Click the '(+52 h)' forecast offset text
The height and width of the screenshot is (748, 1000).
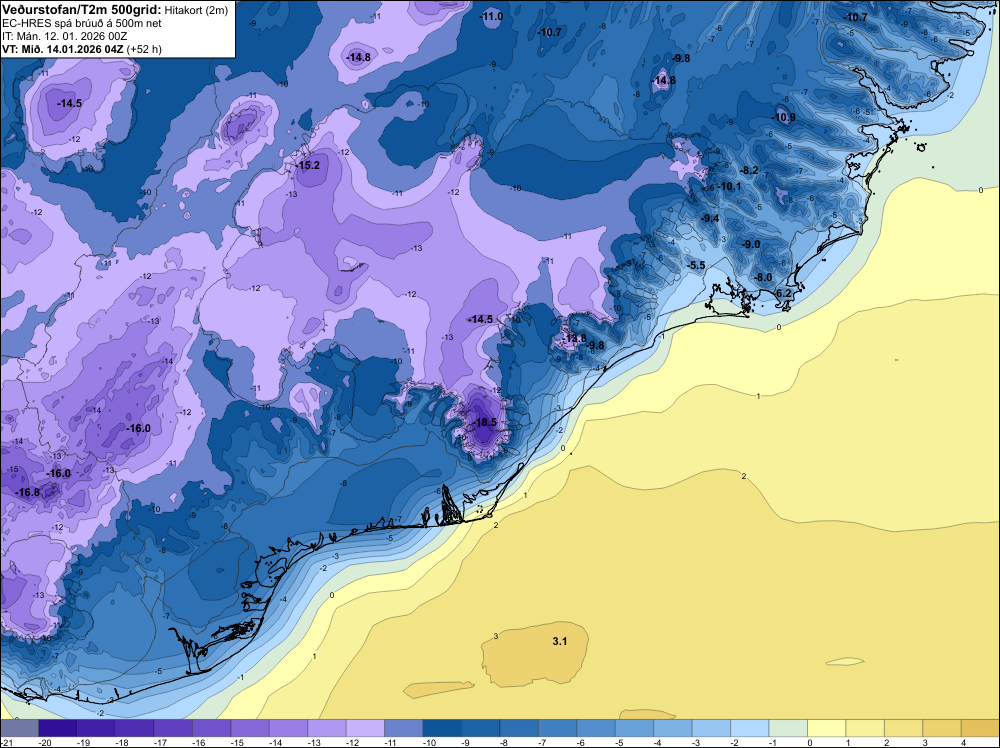tap(144, 49)
